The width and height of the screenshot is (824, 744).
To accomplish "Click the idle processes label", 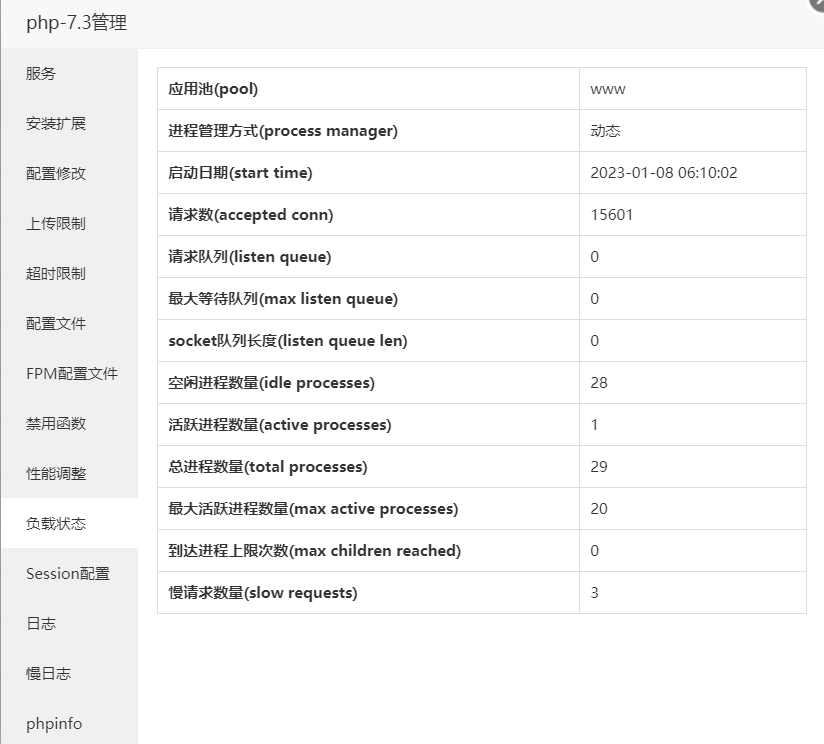I will coord(271,383).
